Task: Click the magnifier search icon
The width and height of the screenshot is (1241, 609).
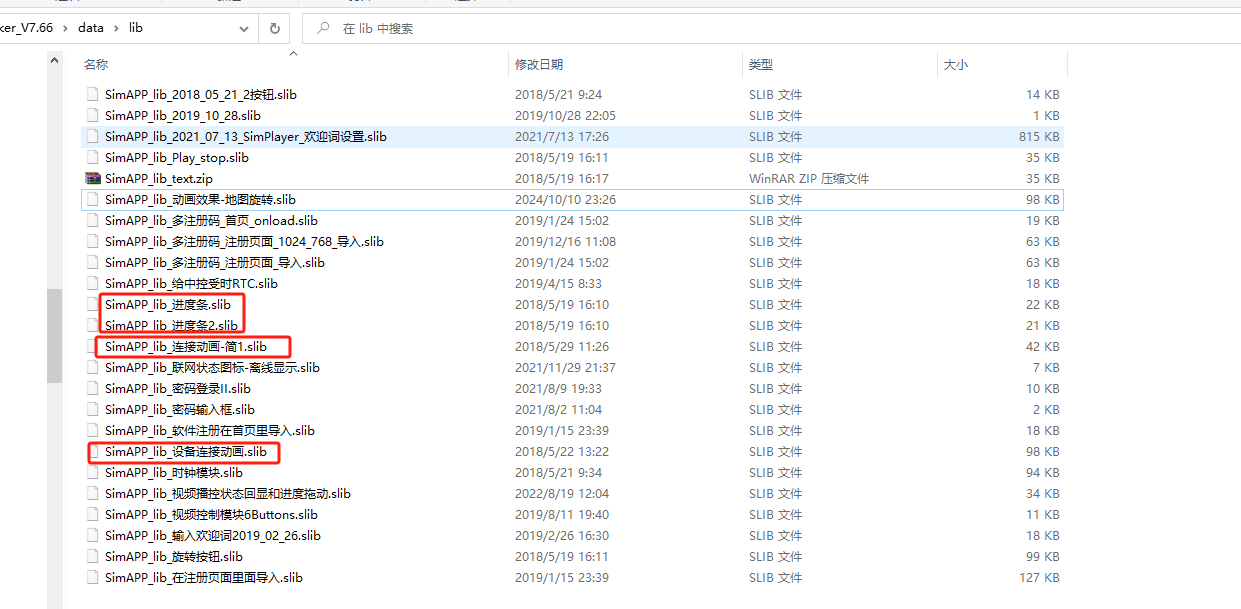Action: click(x=323, y=28)
